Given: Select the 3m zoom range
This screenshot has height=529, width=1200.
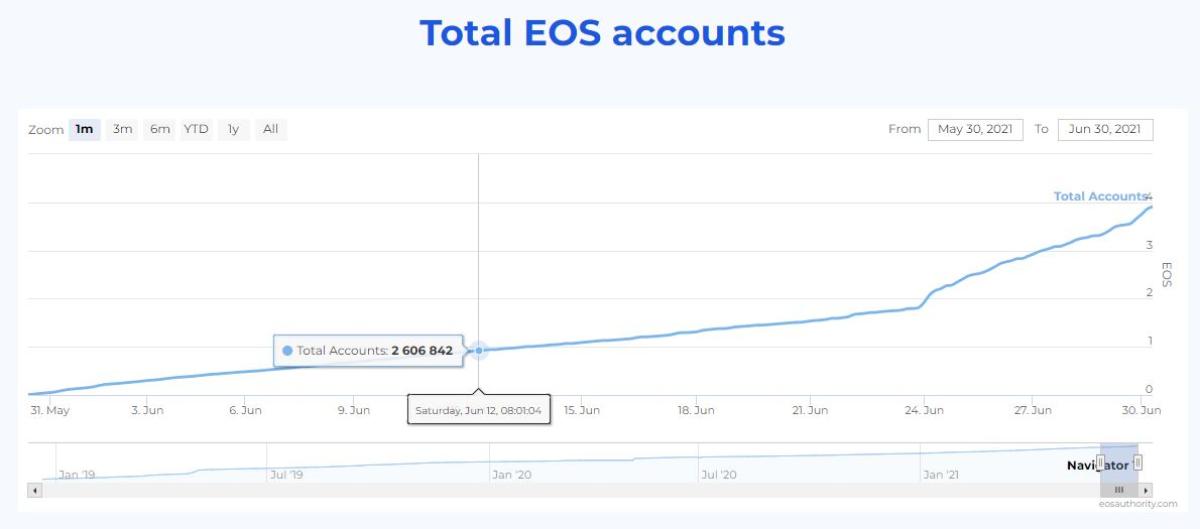Looking at the screenshot, I should coord(122,129).
